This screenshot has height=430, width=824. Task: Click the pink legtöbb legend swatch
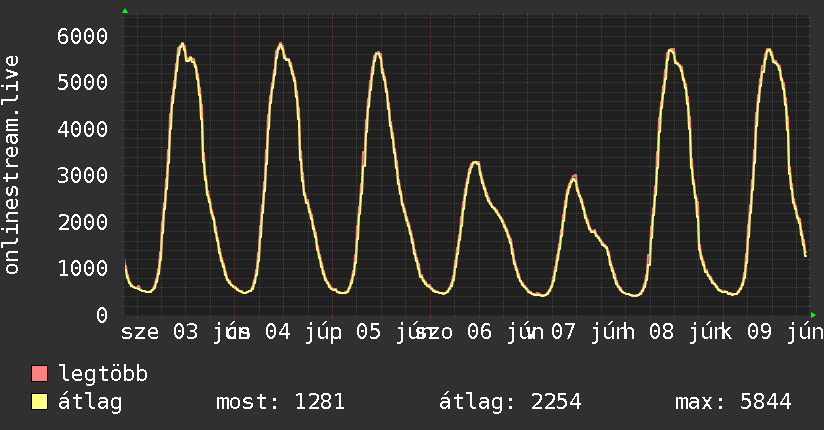pyautogui.click(x=39, y=373)
